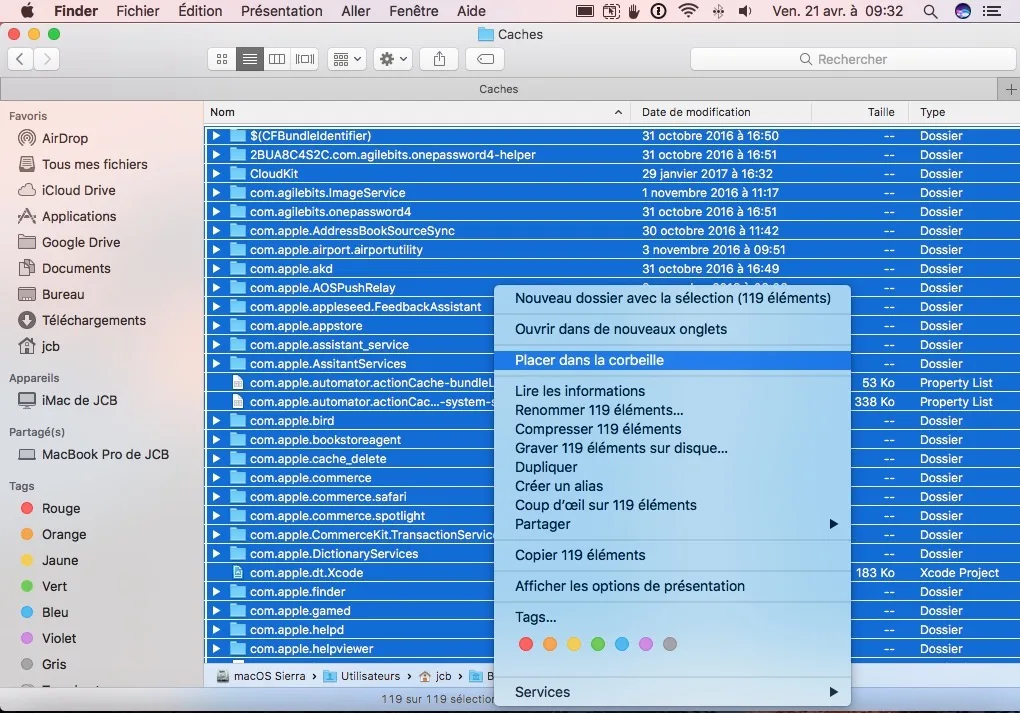Switch to column view in toolbar
Viewport: 1020px width, 713px height.
[277, 59]
